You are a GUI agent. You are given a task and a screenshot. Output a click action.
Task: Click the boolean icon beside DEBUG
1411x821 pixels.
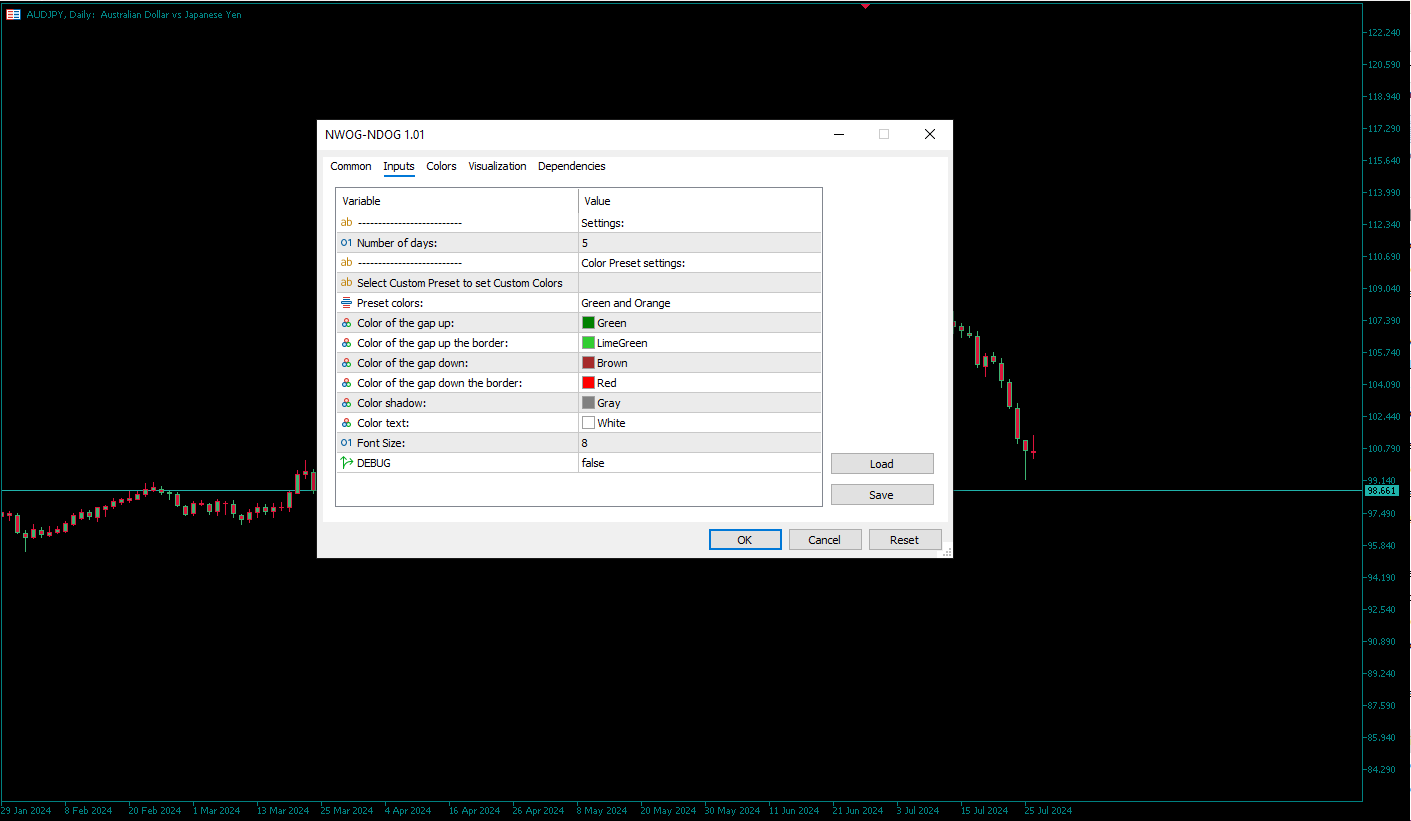click(x=346, y=463)
